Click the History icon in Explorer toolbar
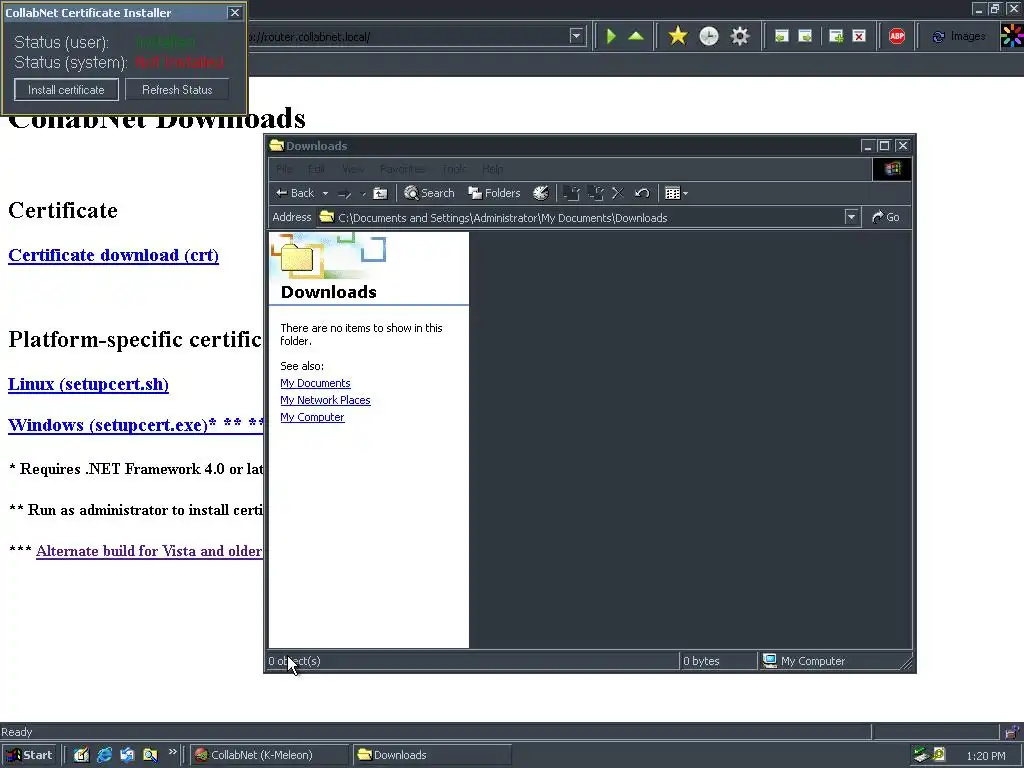The height and width of the screenshot is (768, 1024). pos(541,193)
